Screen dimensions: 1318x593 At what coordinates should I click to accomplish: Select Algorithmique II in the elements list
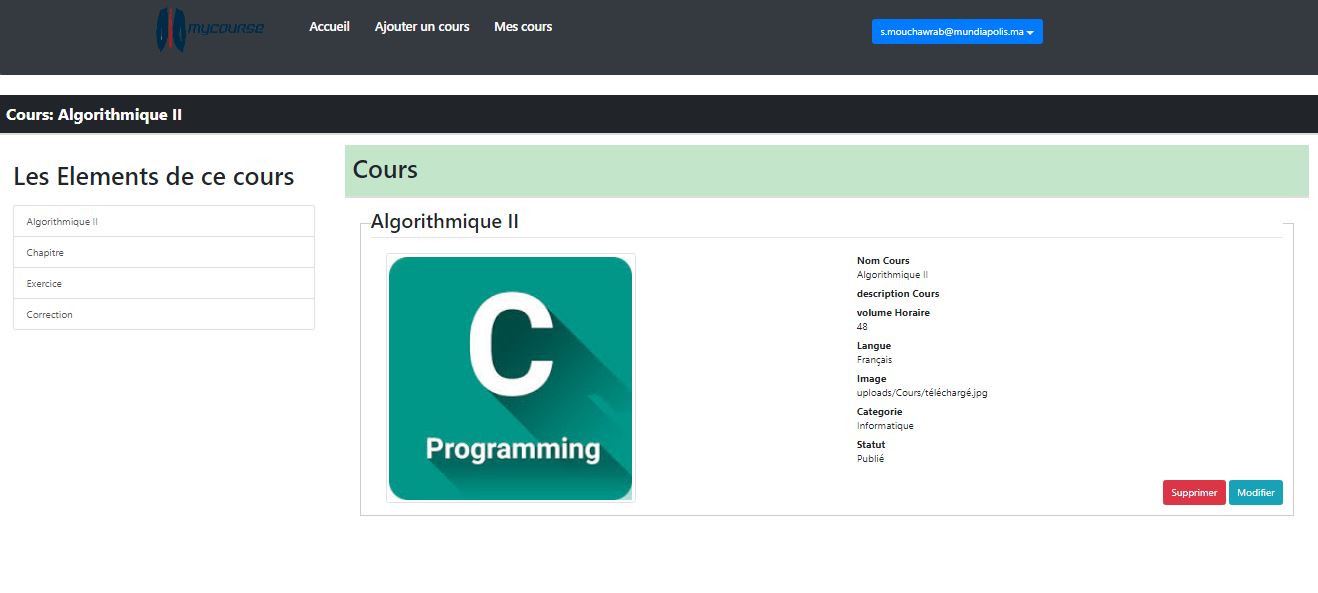pos(164,222)
